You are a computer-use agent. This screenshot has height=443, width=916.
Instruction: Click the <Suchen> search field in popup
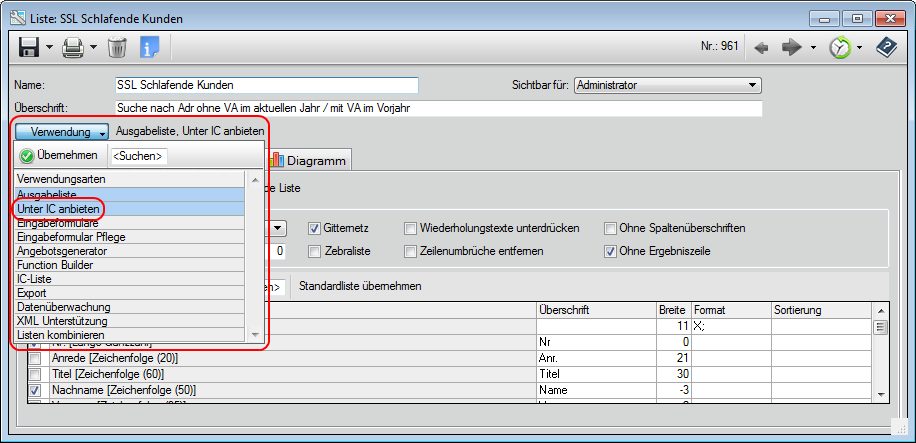(138, 157)
